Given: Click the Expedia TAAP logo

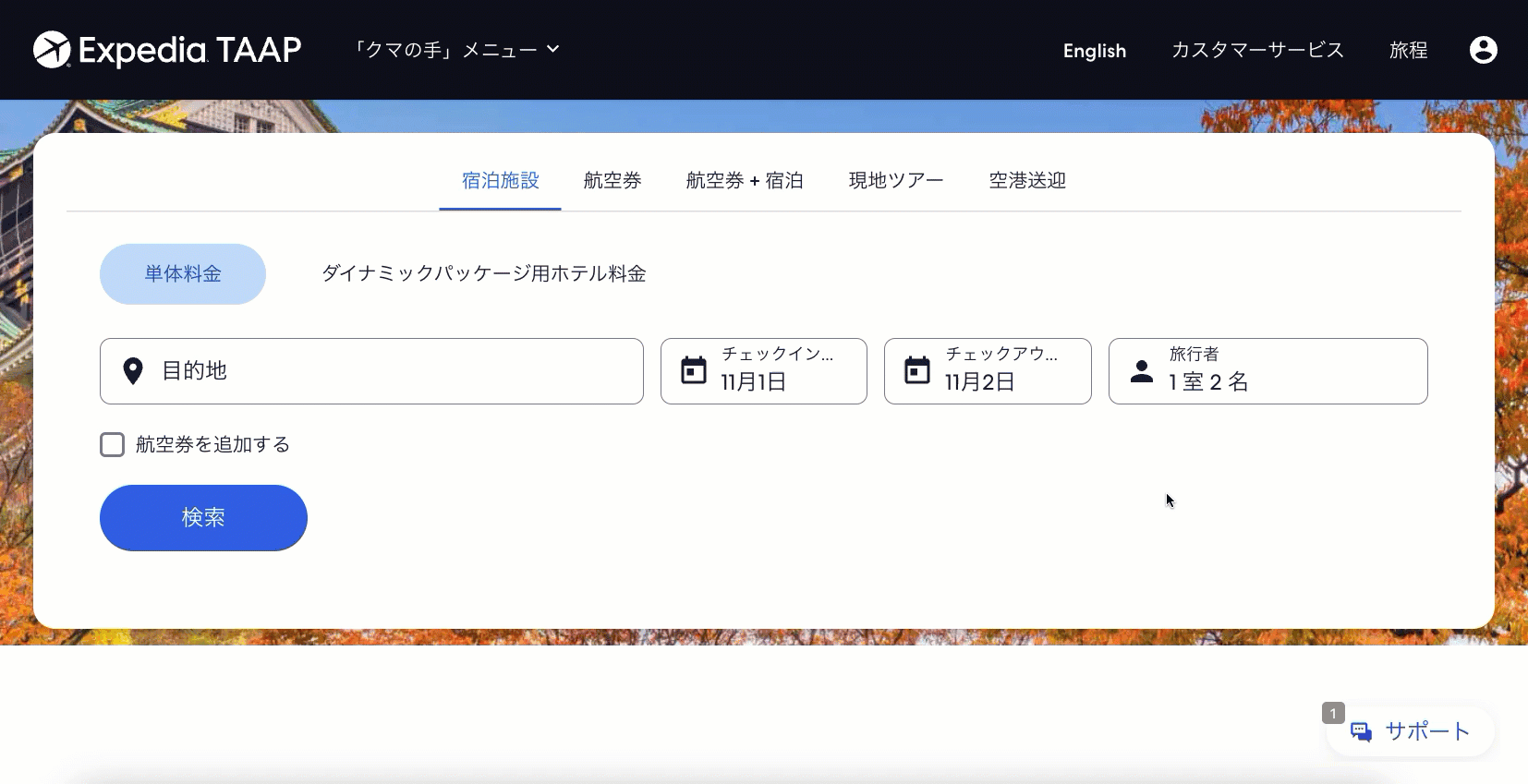Looking at the screenshot, I should [x=167, y=50].
